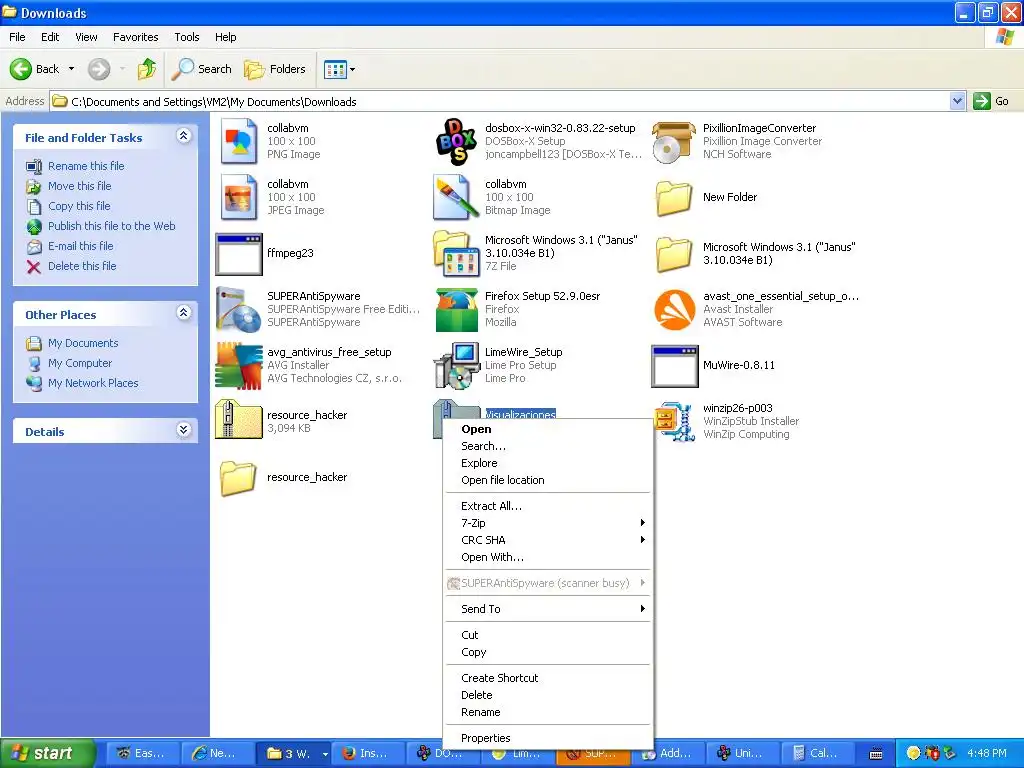Click the ffmpeg23 file icon
The height and width of the screenshot is (768, 1024).
(x=239, y=254)
